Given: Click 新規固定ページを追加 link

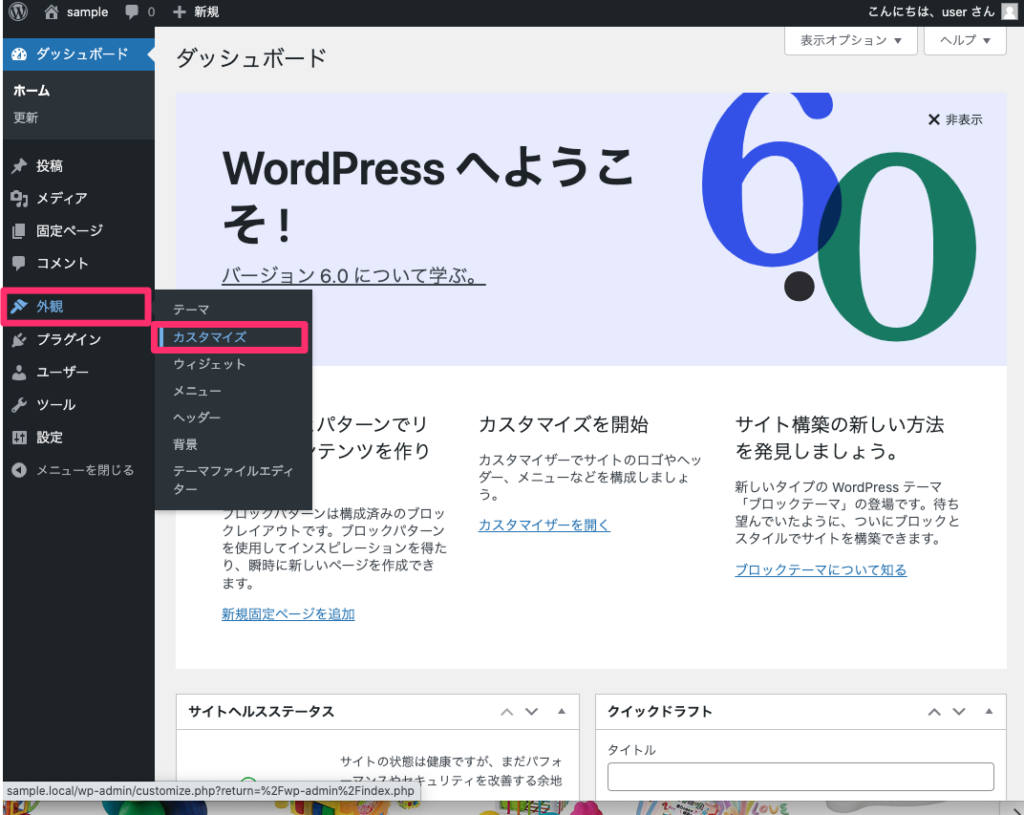Looking at the screenshot, I should point(288,614).
